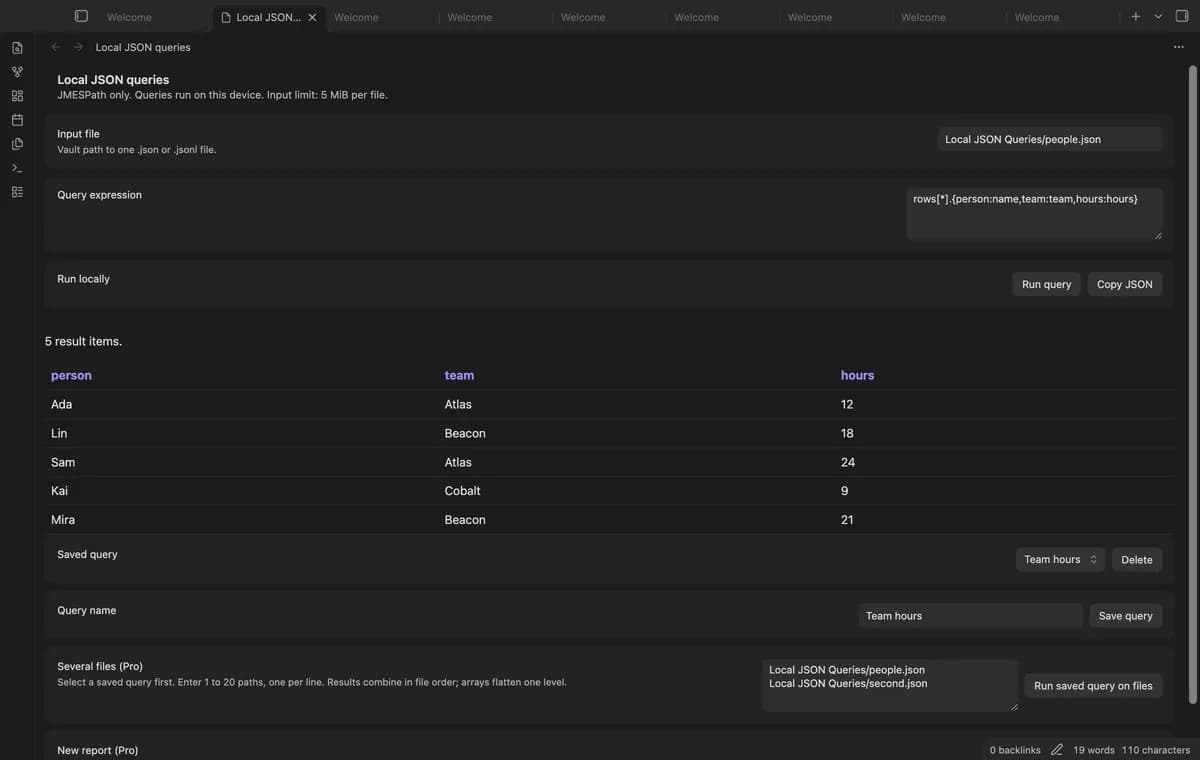Select the Sam cell
1200x760 pixels.
click(63, 462)
